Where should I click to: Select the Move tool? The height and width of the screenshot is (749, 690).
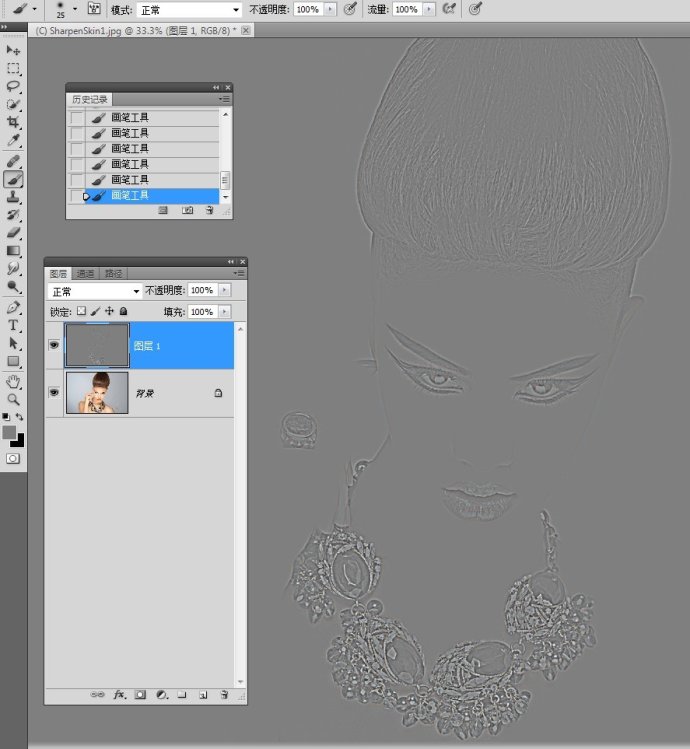point(13,50)
